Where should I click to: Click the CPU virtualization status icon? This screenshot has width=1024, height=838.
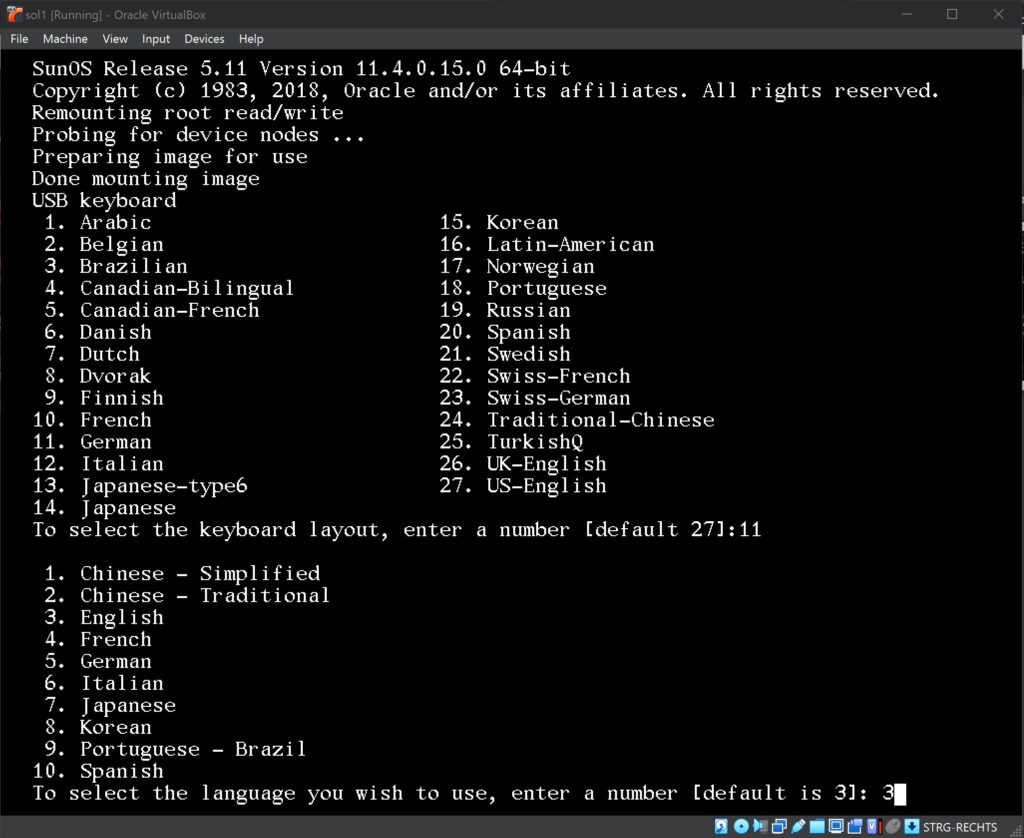tap(874, 826)
